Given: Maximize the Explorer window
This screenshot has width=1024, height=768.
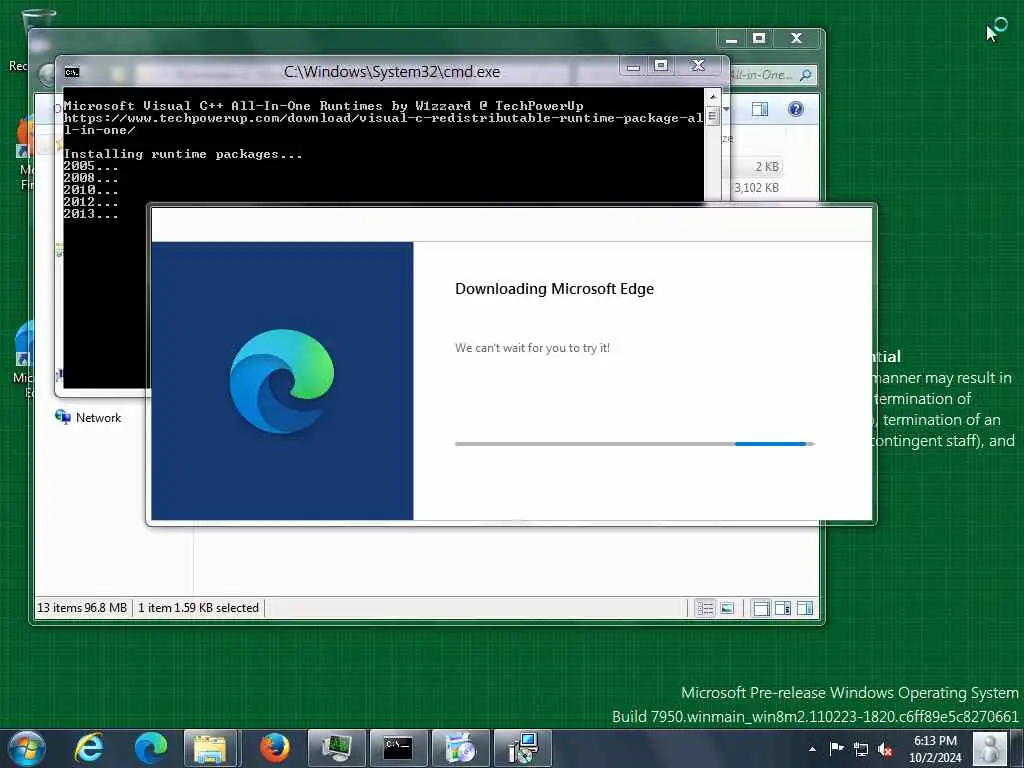Looking at the screenshot, I should coord(759,39).
